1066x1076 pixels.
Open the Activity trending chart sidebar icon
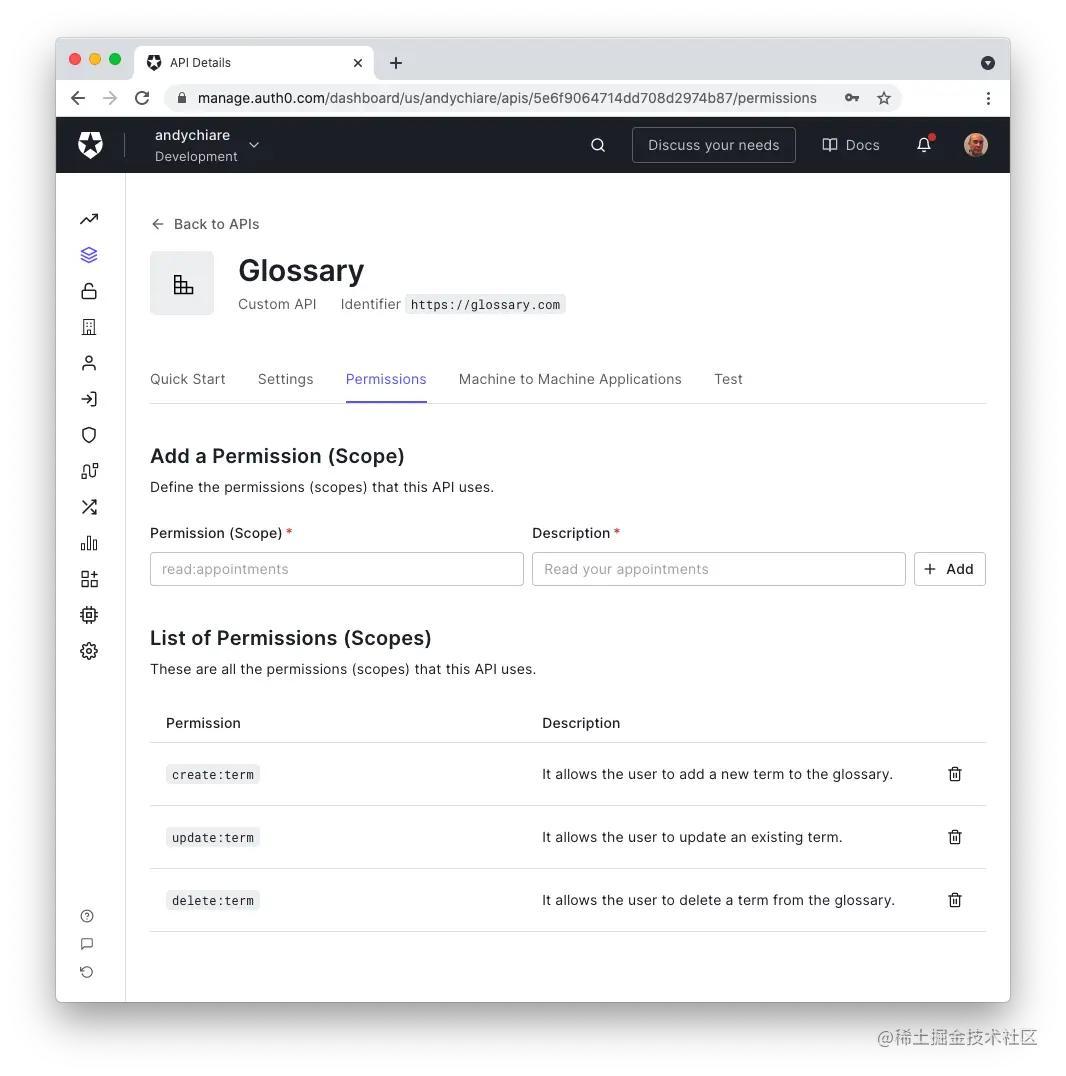pyautogui.click(x=89, y=219)
